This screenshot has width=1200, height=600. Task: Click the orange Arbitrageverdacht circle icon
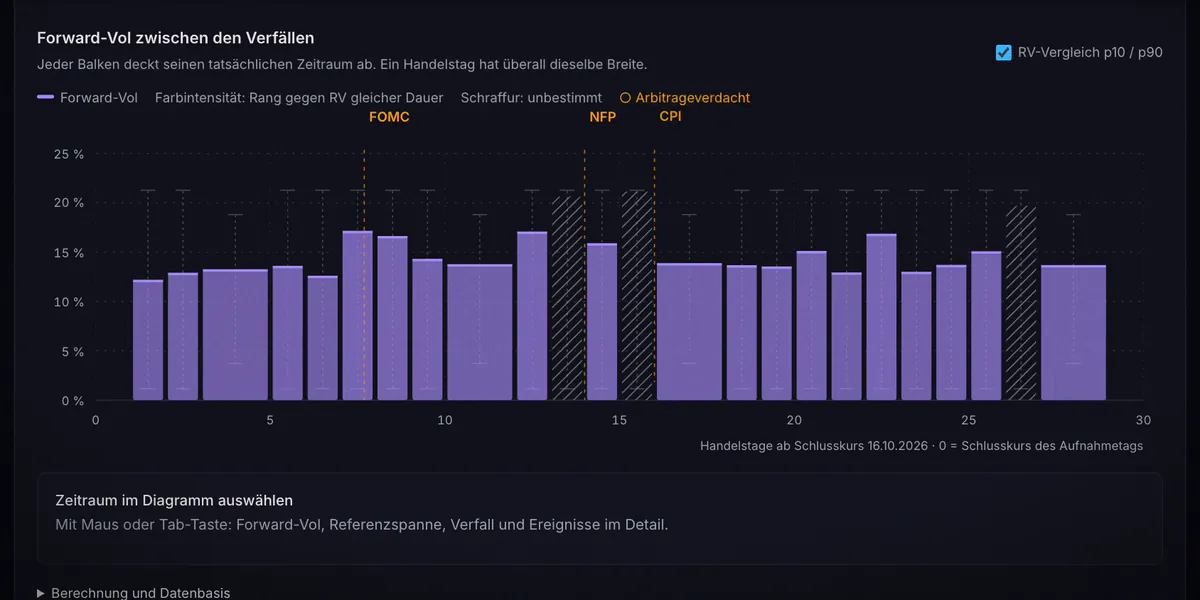pos(625,98)
